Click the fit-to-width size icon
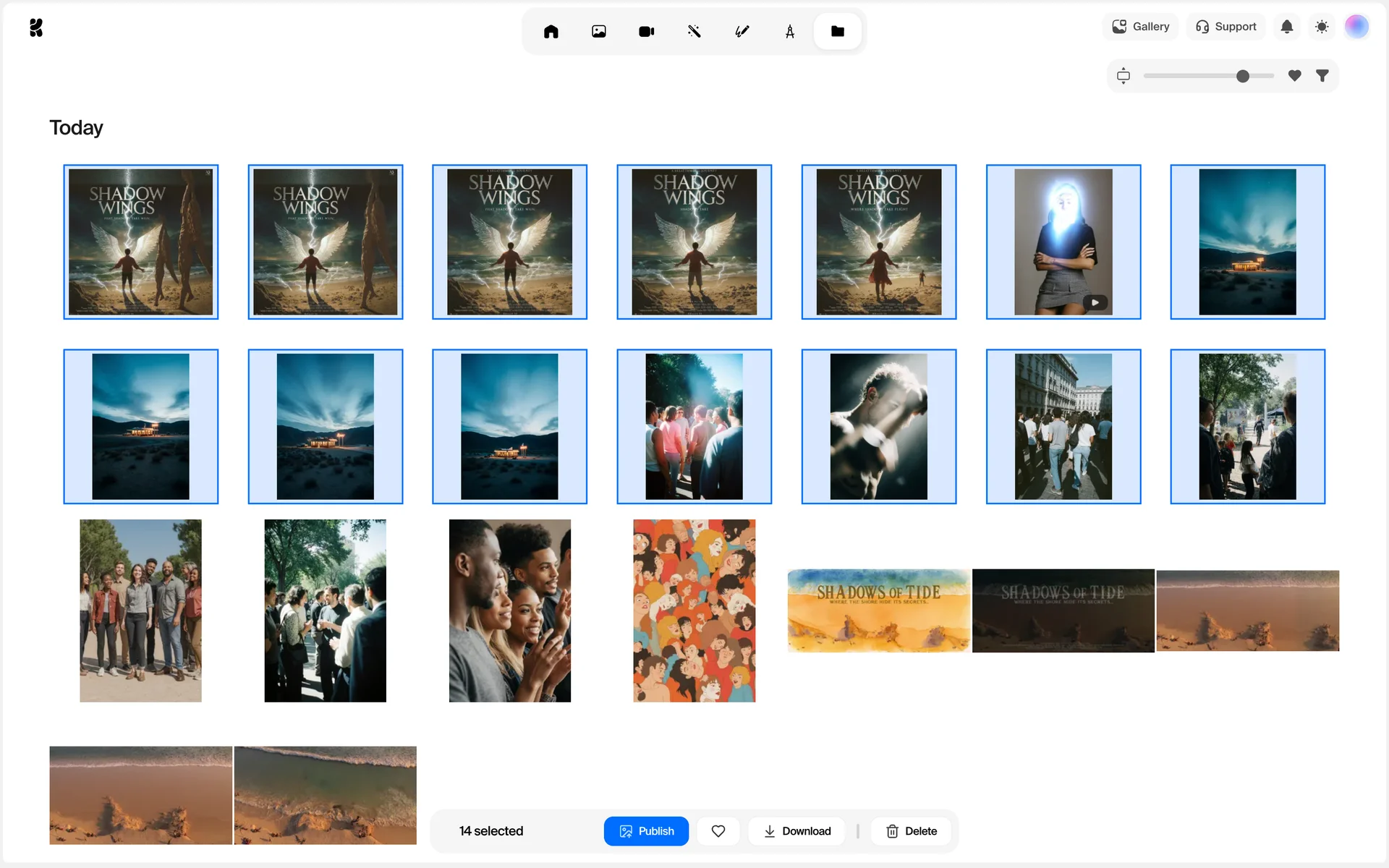 [x=1123, y=75]
